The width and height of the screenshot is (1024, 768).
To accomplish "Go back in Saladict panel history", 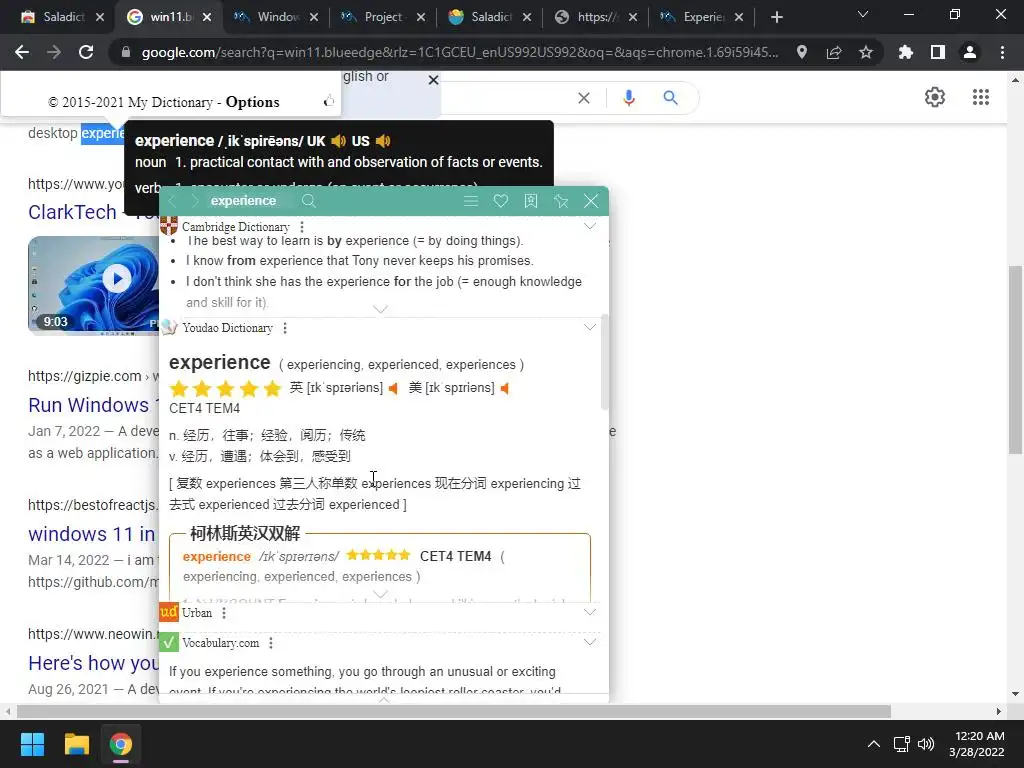I will [x=172, y=201].
